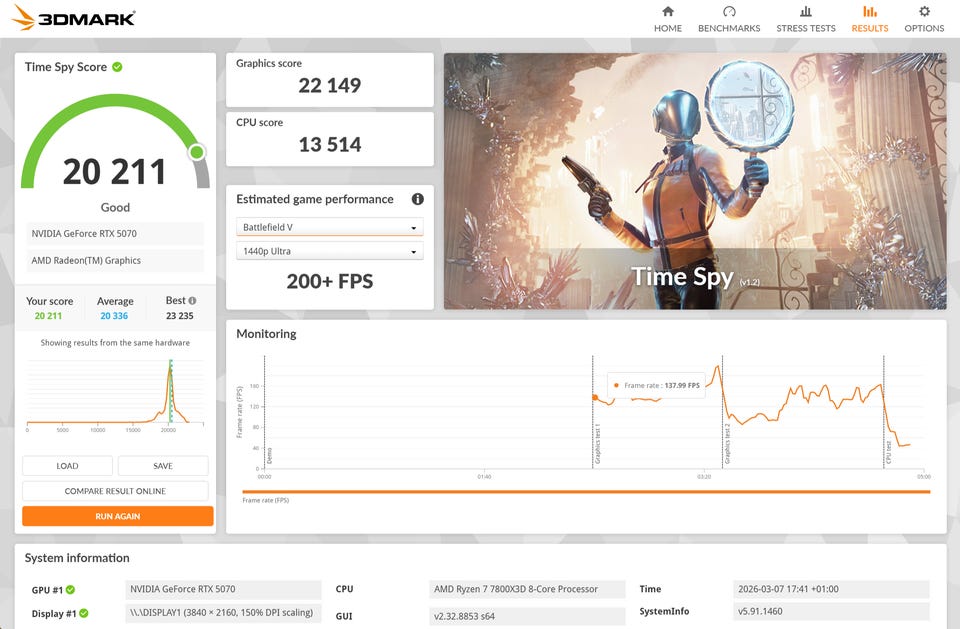Click the 200+ FPS estimate

(329, 281)
